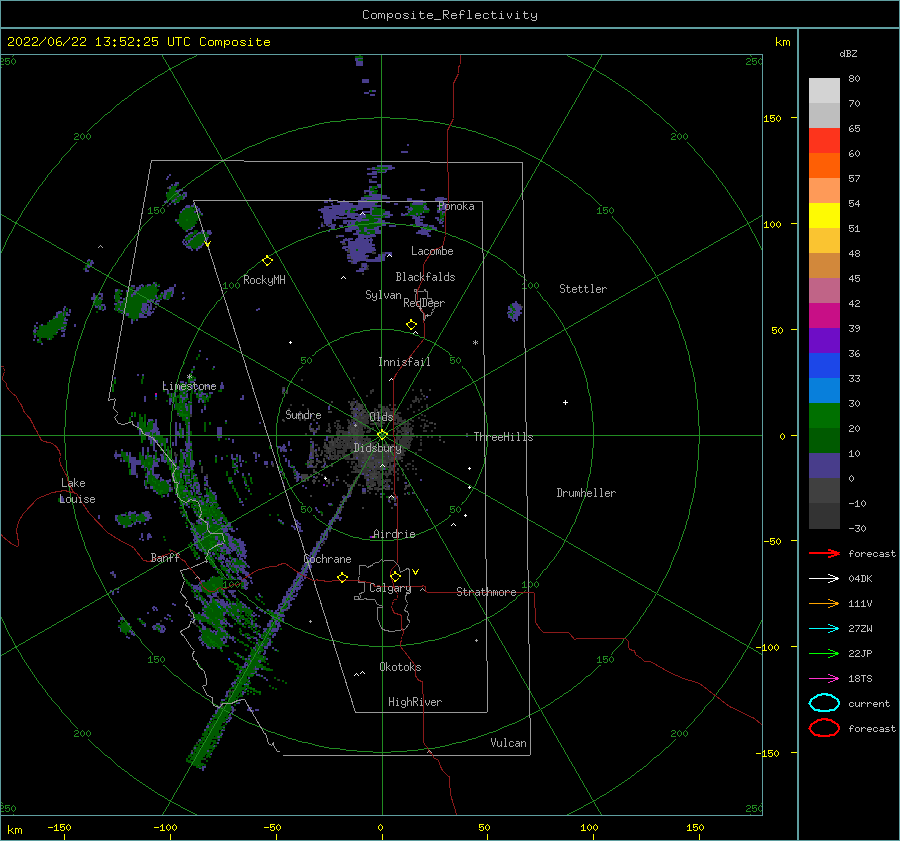The image size is (900, 841).
Task: Click the orange 111V arrow icon
Action: (824, 603)
